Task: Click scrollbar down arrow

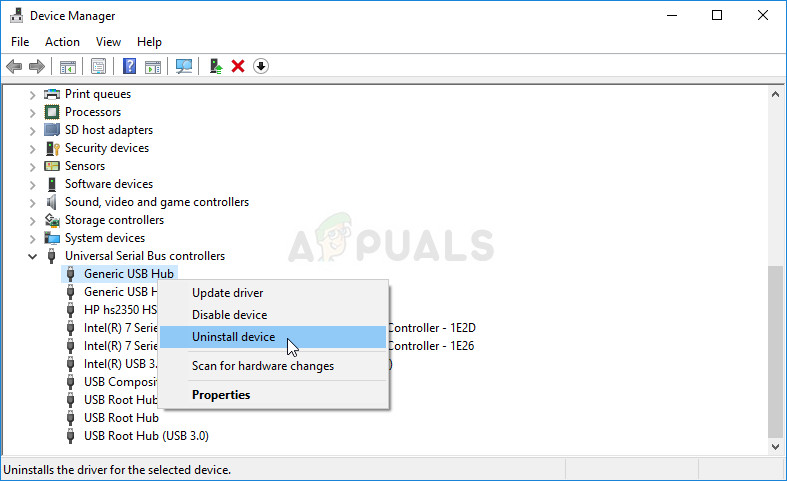Action: (x=775, y=446)
